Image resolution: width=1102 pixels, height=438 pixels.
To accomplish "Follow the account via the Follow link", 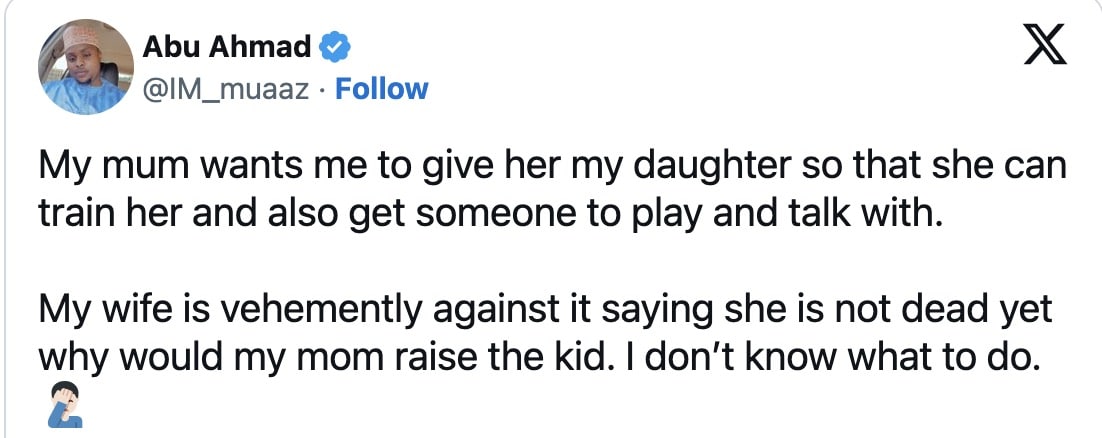I will point(382,89).
